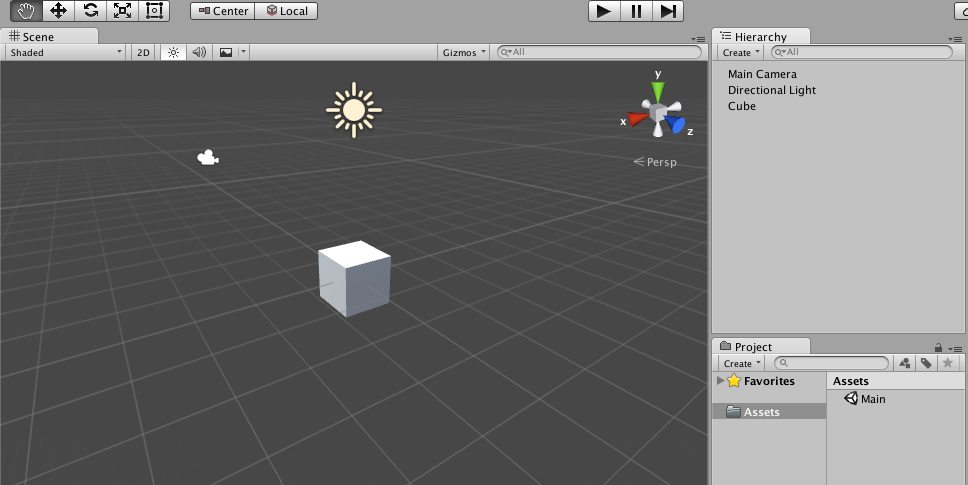Toggle scene lighting sun icon

coord(173,52)
